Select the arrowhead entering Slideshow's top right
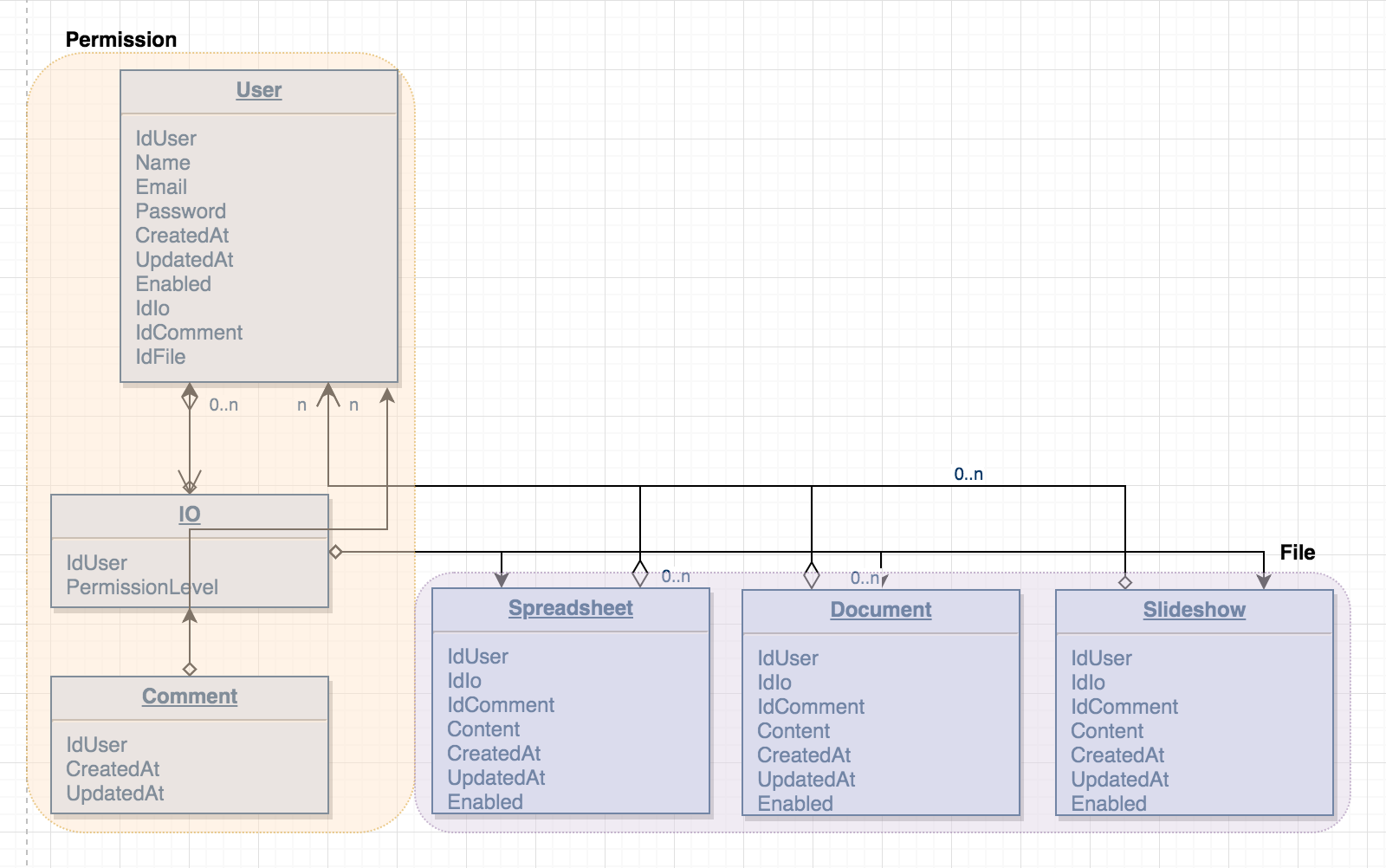1386x868 pixels. (x=1264, y=582)
